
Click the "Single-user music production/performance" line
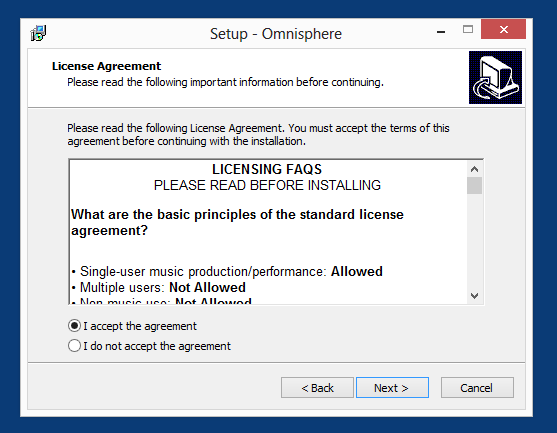click(227, 272)
